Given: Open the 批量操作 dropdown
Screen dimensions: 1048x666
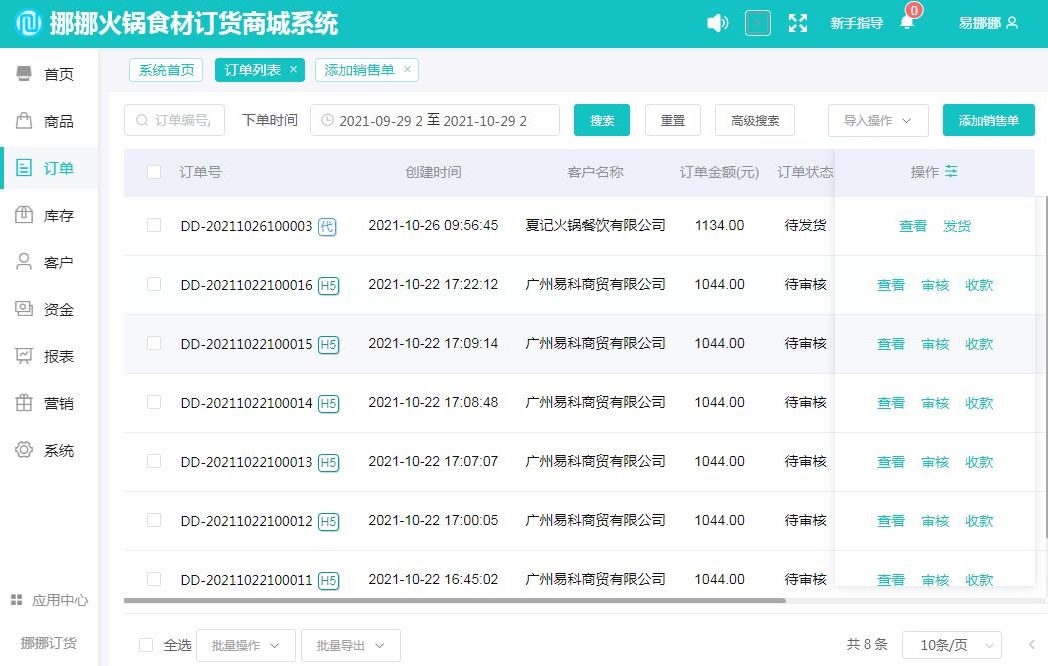Looking at the screenshot, I should tap(245, 645).
